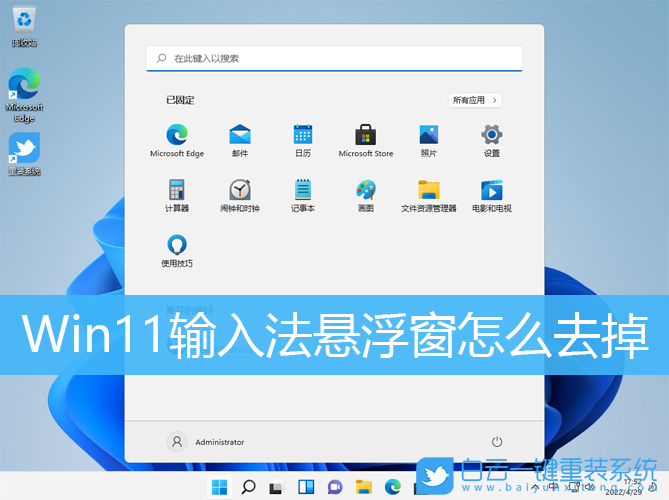Open 设置 settings gear app
Screen dimensions: 669x500
tap(492, 140)
